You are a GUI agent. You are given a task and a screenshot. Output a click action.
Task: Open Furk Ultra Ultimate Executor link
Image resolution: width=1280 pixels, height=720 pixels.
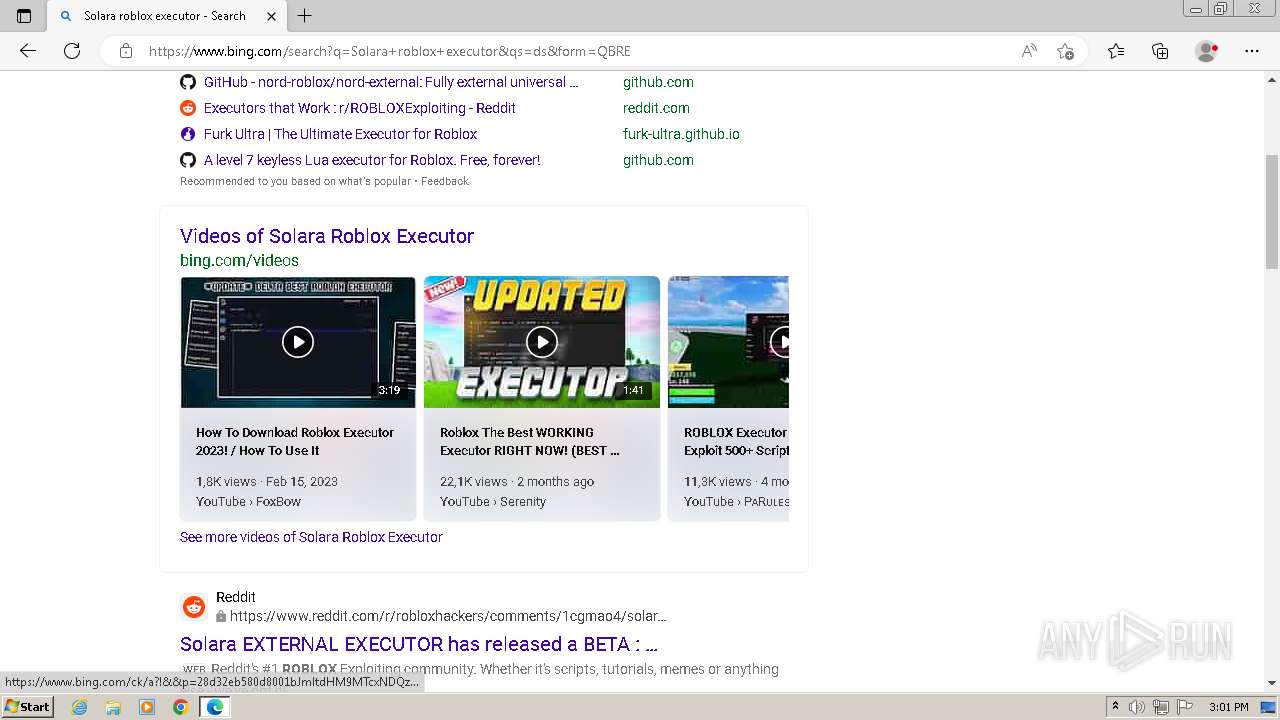click(340, 134)
